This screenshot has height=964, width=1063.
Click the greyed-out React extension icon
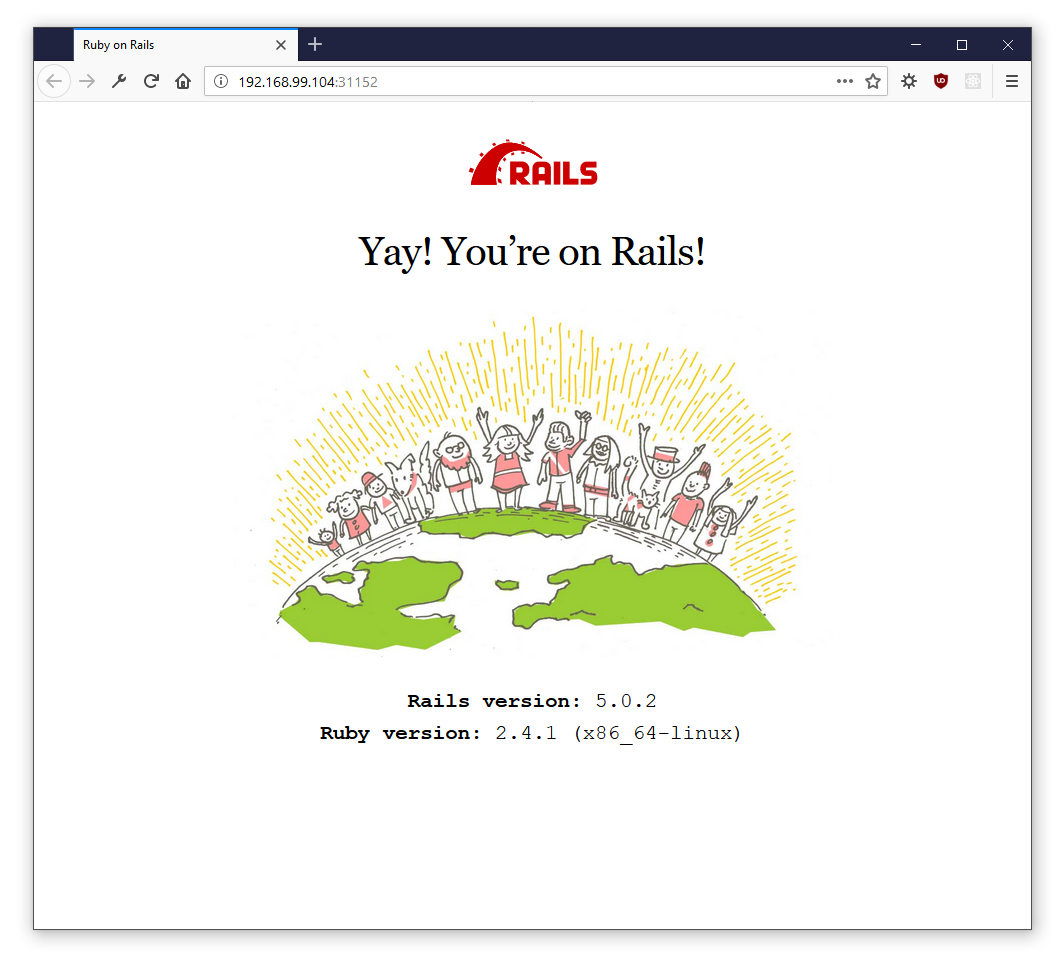tap(973, 81)
